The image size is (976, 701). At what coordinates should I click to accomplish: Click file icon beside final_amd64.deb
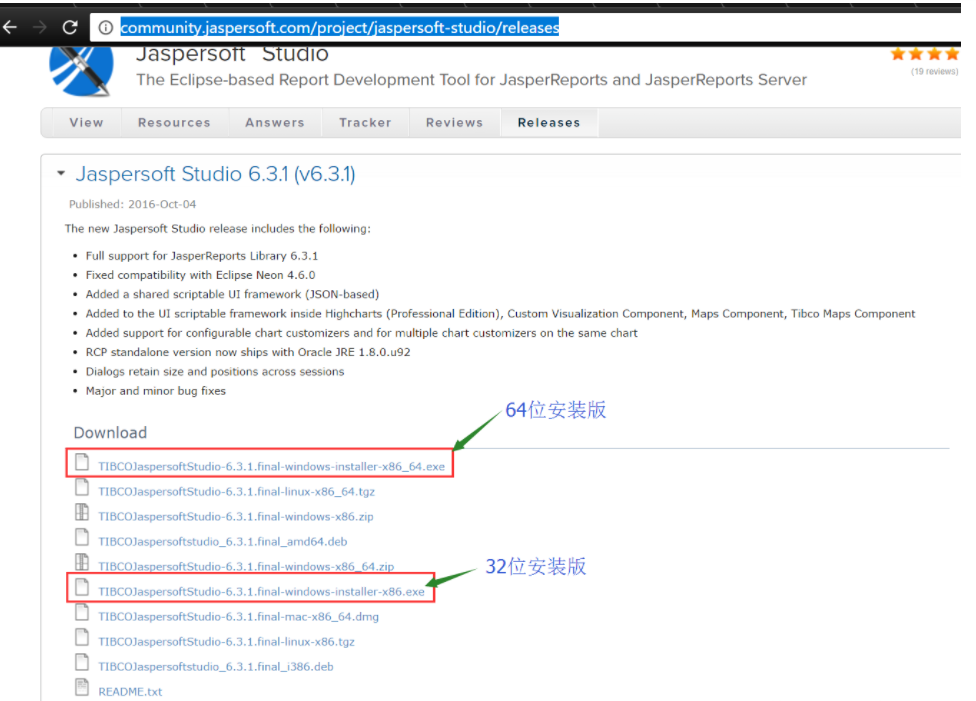click(82, 537)
